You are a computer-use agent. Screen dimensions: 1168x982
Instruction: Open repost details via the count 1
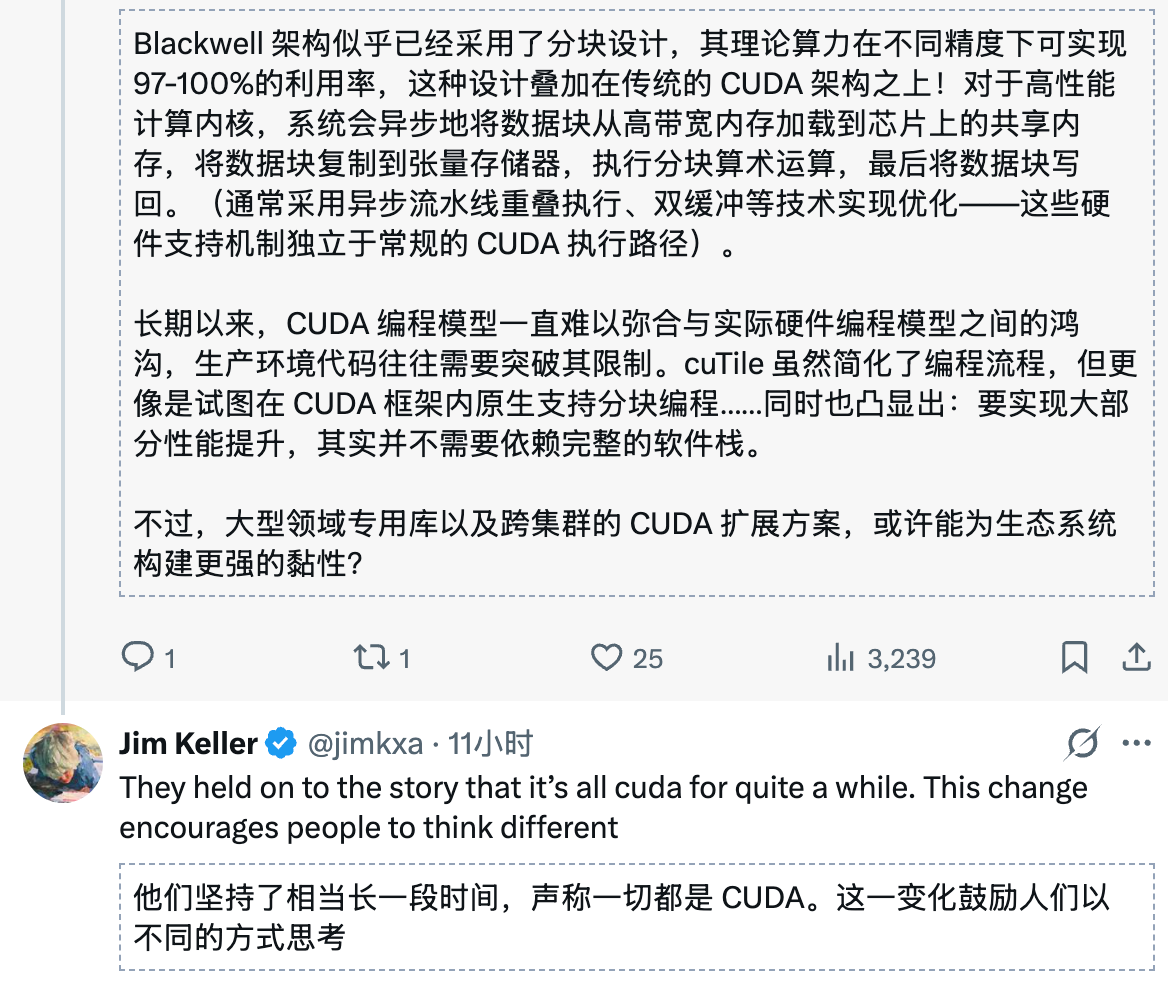click(403, 658)
